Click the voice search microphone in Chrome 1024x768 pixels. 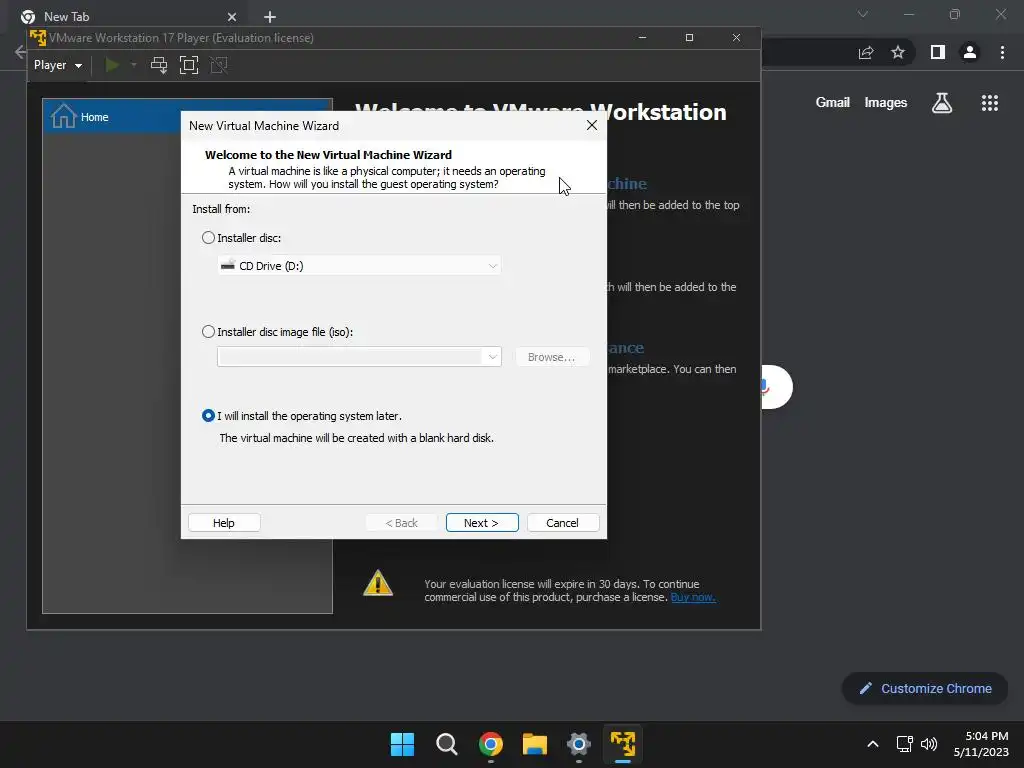(x=765, y=387)
